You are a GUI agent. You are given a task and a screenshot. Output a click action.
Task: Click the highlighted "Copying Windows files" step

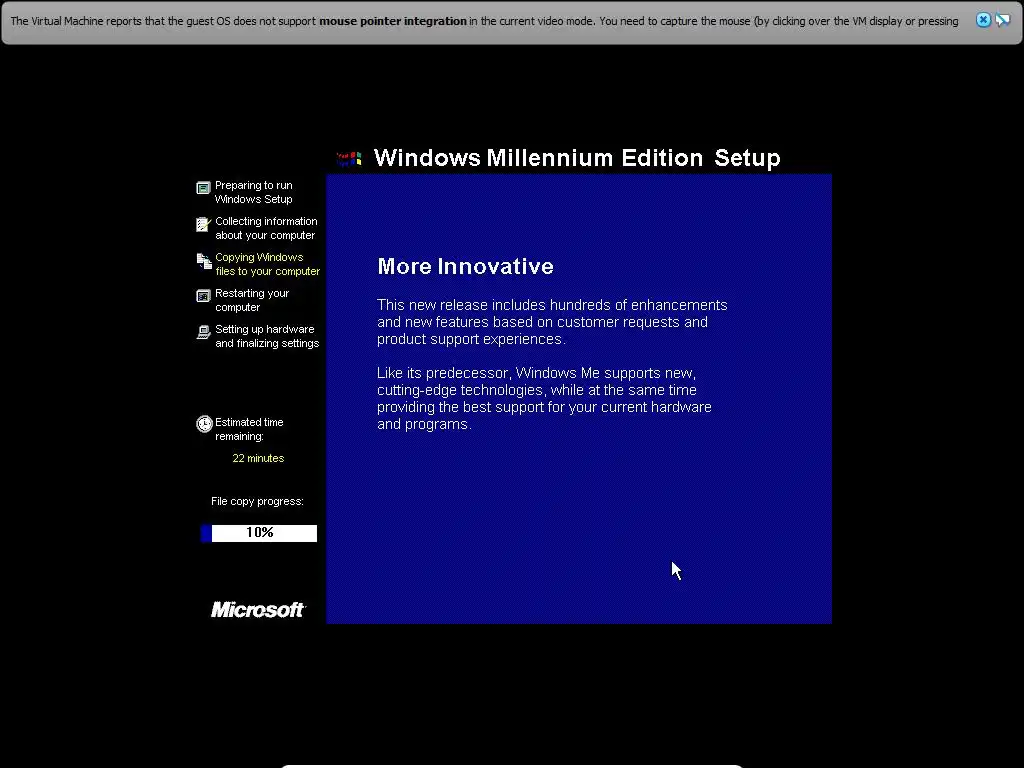[x=267, y=264]
